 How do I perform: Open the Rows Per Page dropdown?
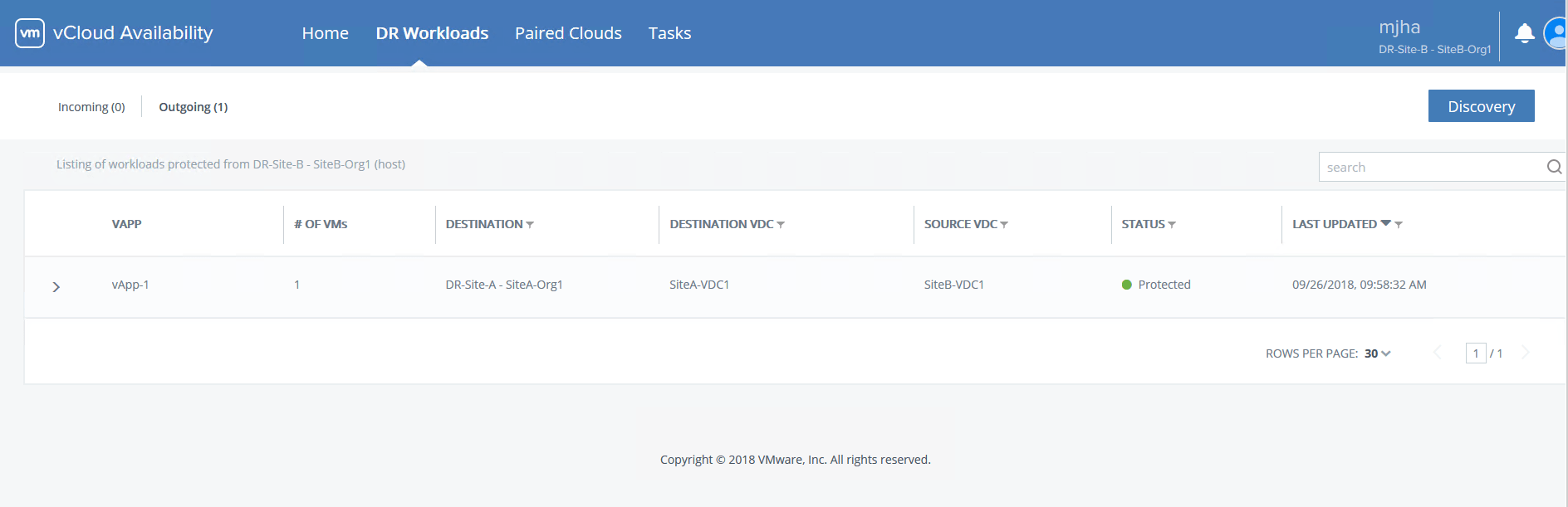1377,353
